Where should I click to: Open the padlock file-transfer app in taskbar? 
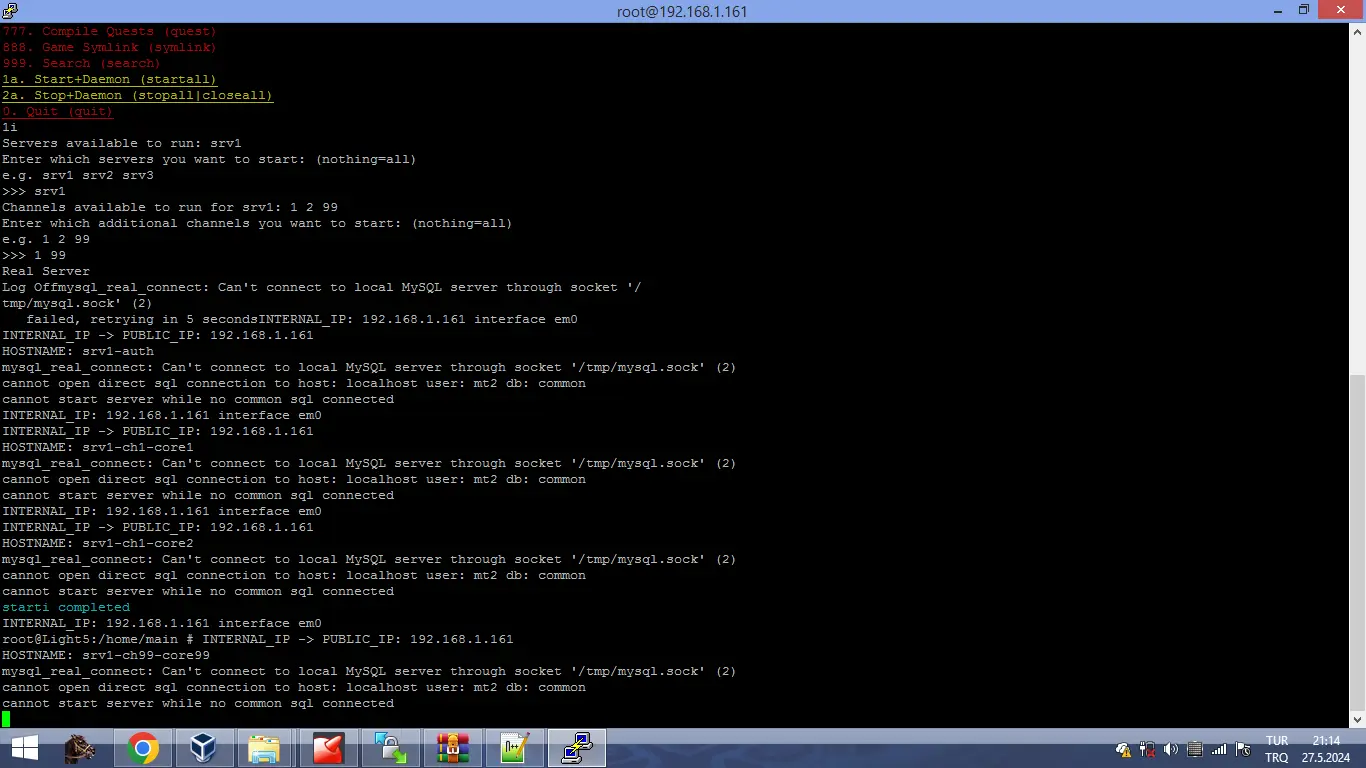(390, 748)
